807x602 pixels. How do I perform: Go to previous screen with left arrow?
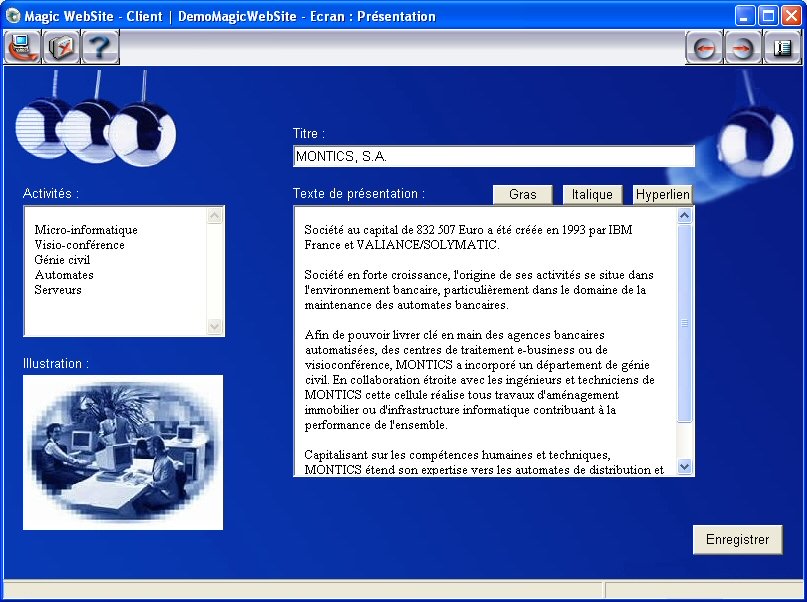tap(705, 48)
